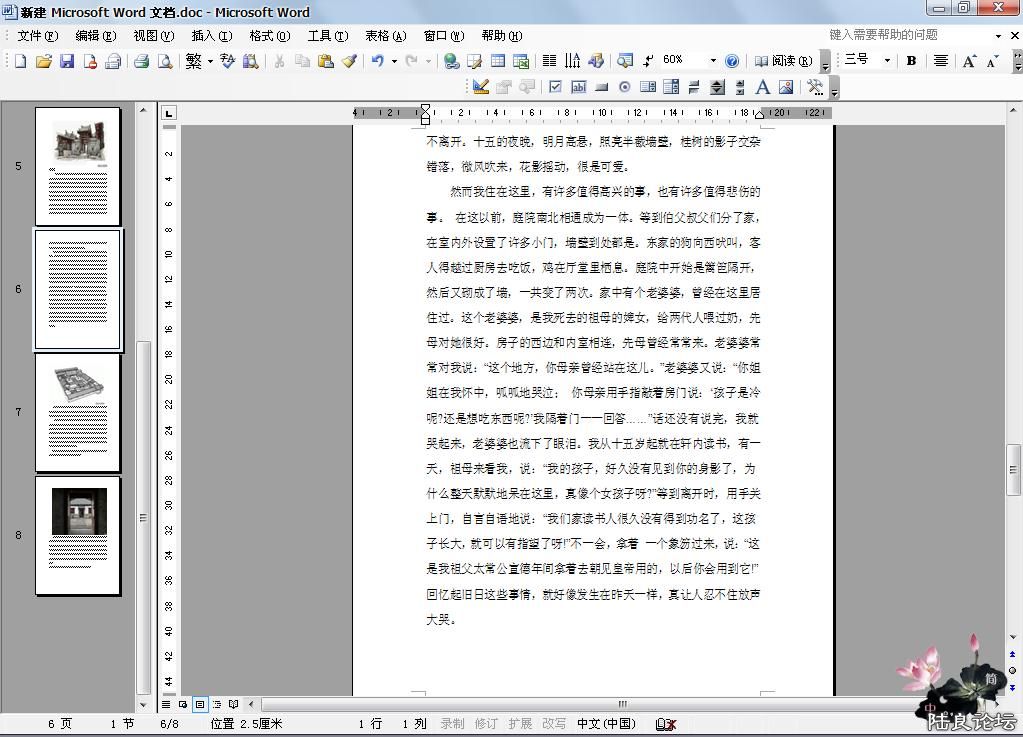This screenshot has height=737, width=1023.
Task: Open the 格式 (Format) menu
Action: (269, 35)
